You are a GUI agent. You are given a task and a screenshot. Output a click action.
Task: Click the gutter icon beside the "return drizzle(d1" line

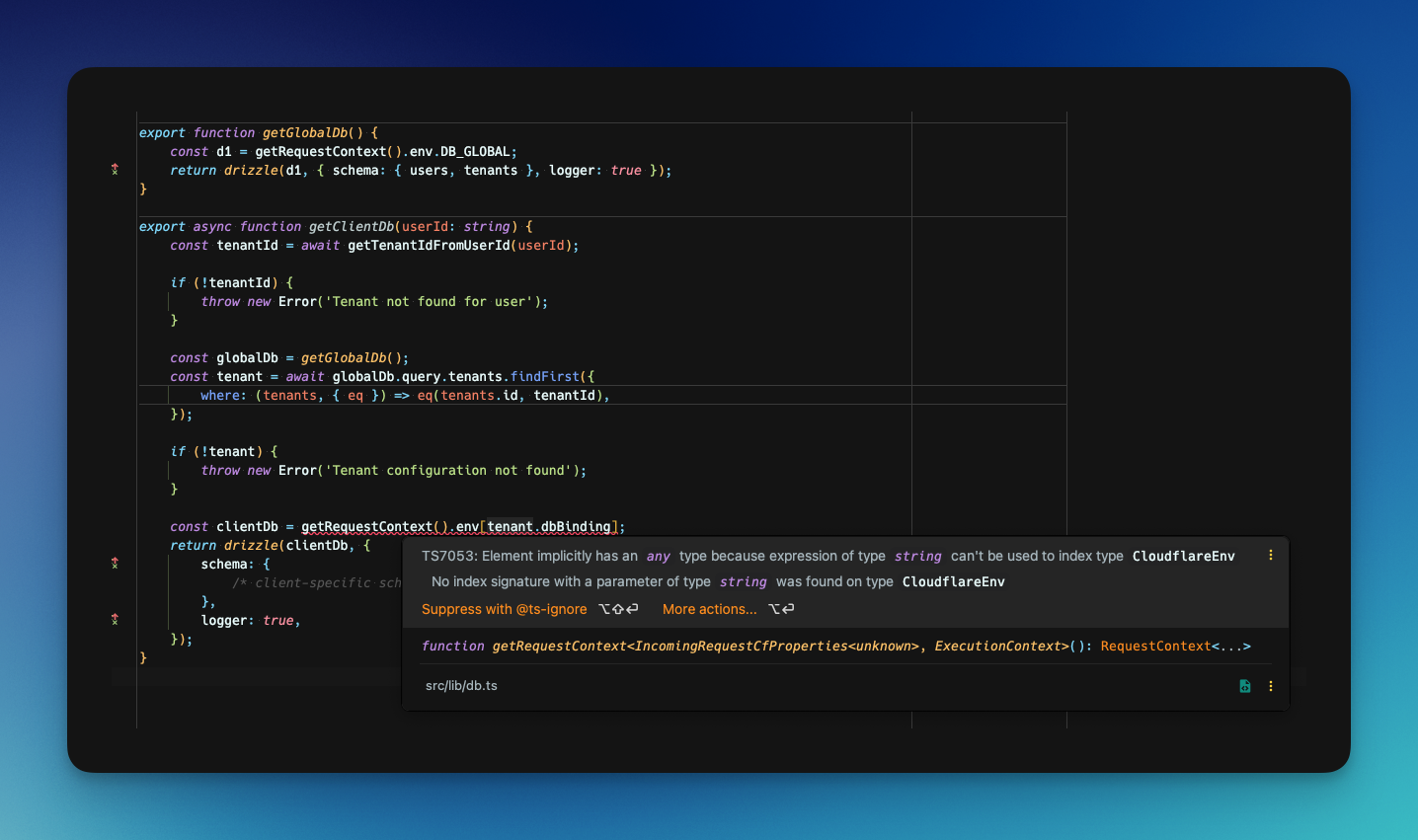click(115, 170)
